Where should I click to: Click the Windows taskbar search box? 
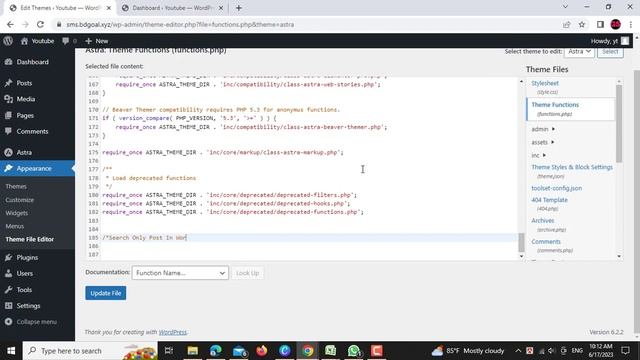point(90,351)
